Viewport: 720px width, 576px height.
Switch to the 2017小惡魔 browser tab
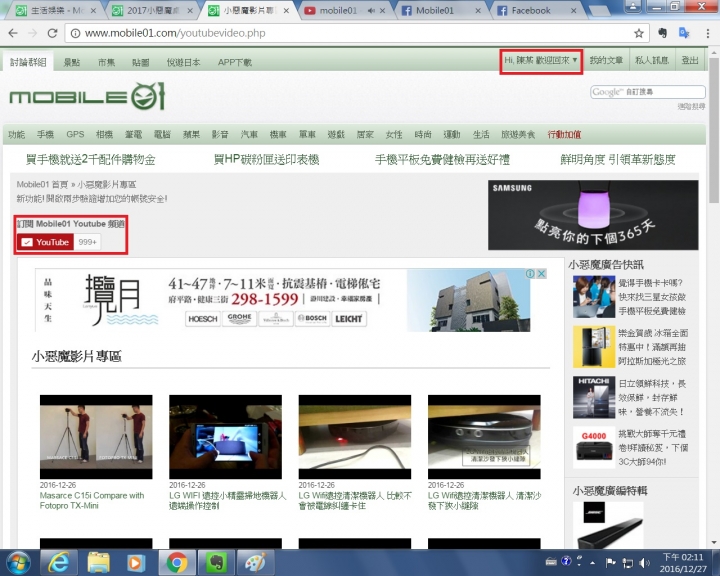click(x=152, y=10)
